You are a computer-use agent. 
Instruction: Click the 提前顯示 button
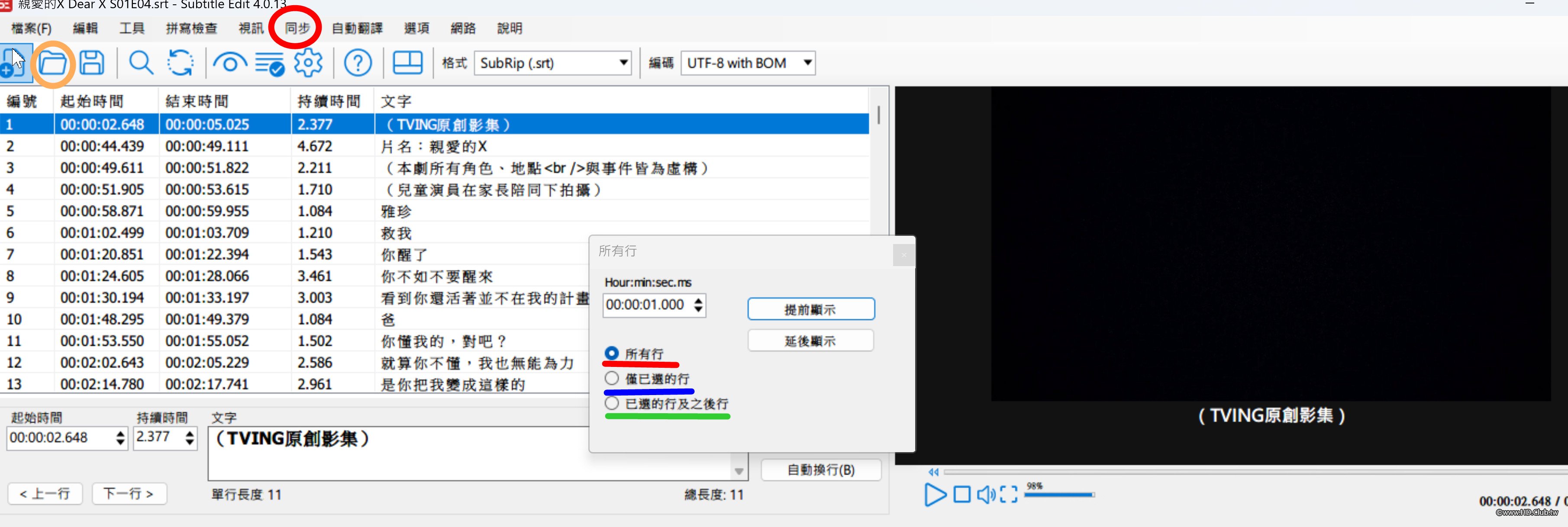pyautogui.click(x=810, y=309)
